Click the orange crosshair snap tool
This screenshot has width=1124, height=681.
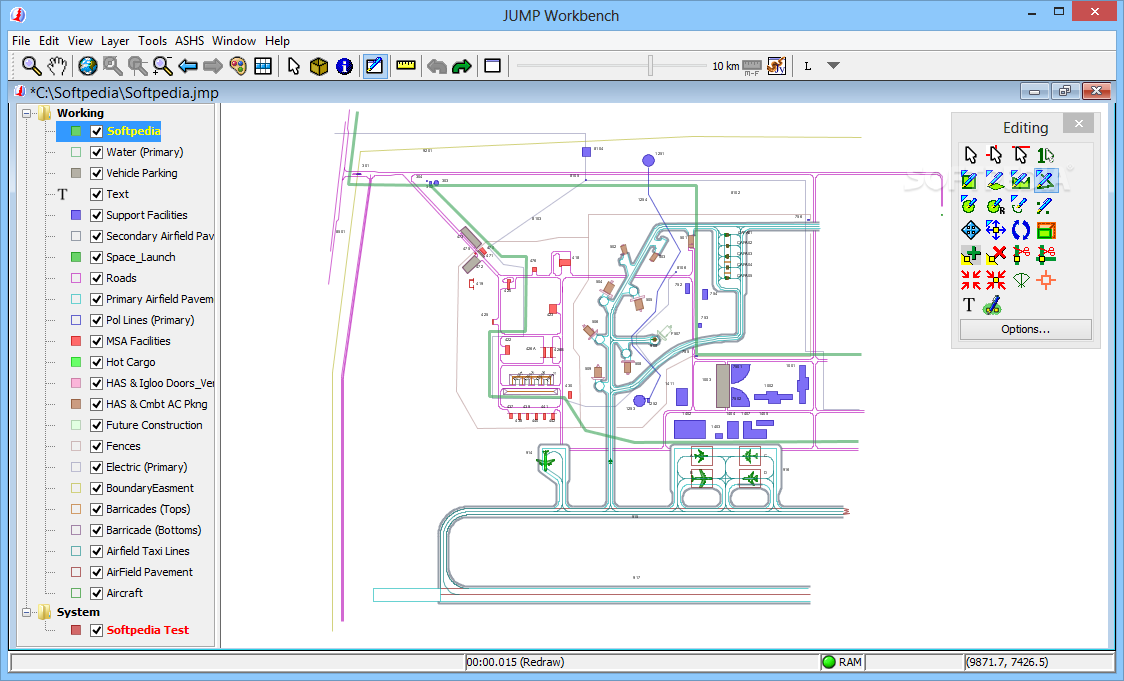click(1046, 280)
